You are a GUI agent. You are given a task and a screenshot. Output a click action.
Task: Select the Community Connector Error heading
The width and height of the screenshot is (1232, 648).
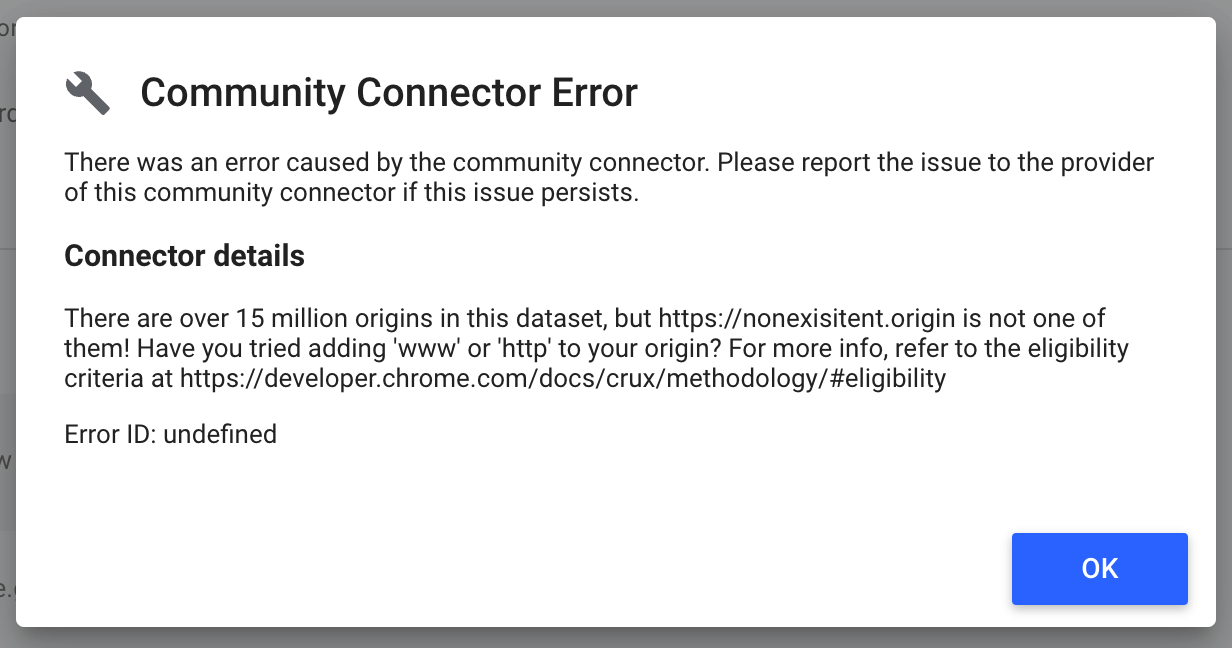(388, 92)
